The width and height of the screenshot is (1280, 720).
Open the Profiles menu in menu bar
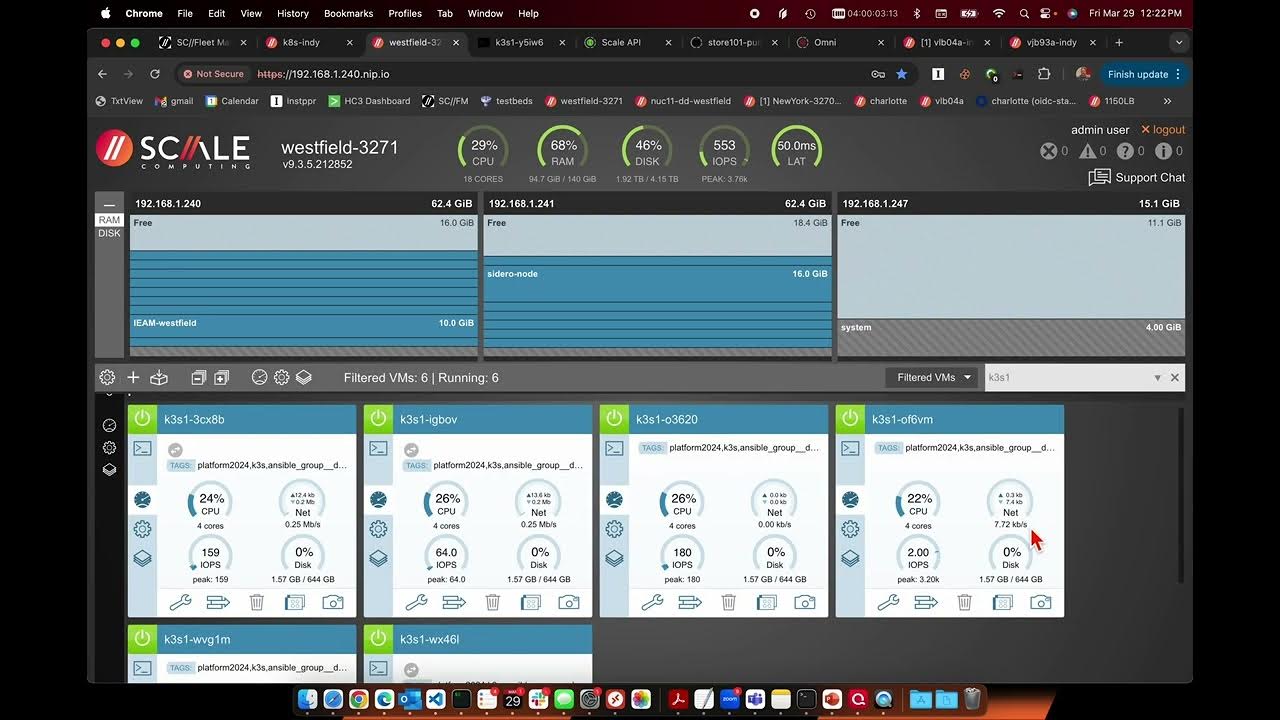click(405, 13)
